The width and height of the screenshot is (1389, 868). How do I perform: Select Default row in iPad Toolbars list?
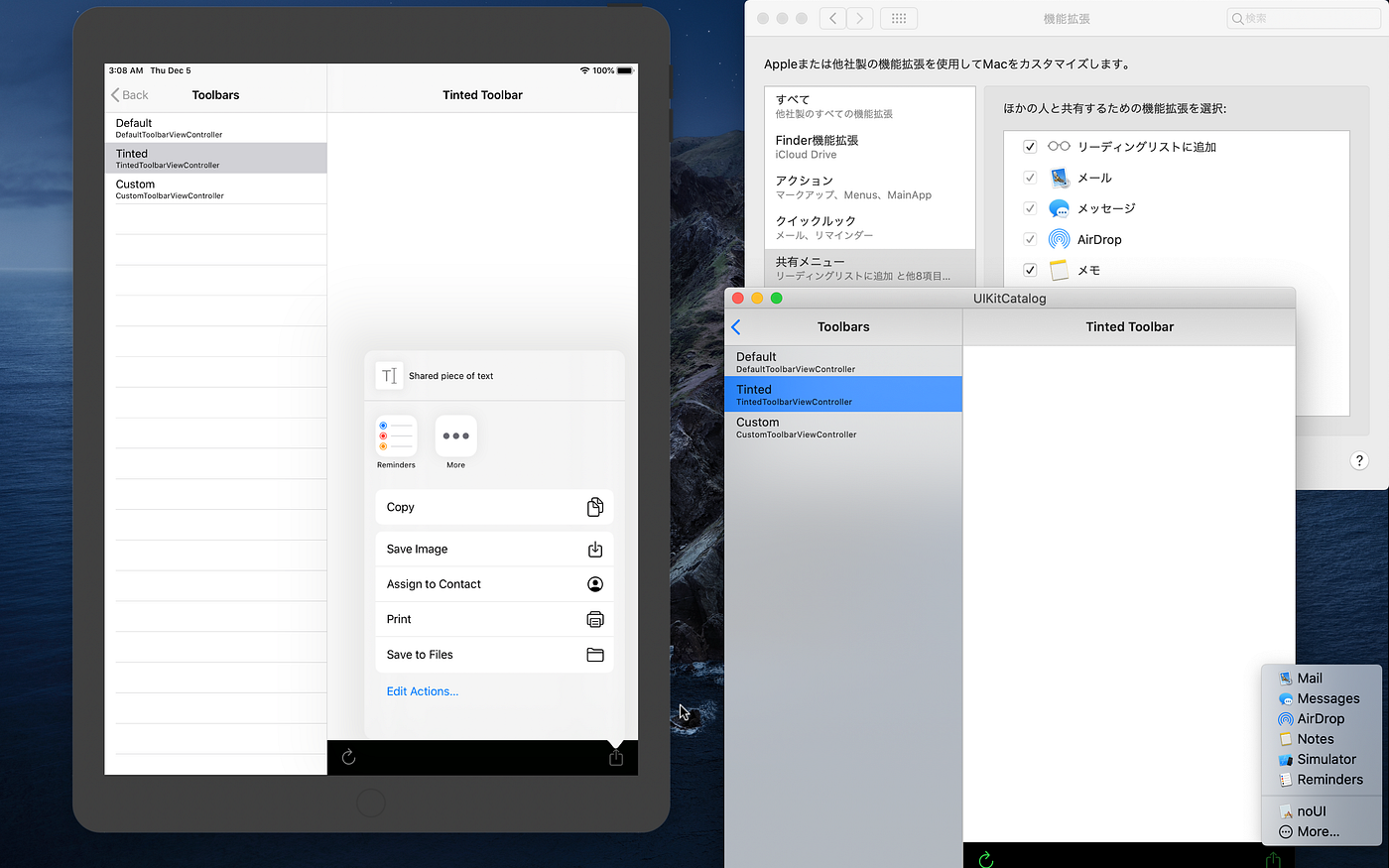coord(215,128)
